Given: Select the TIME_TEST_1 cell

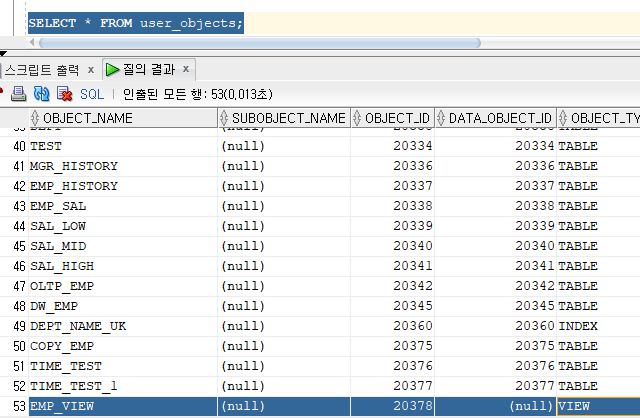Looking at the screenshot, I should pos(123,386).
